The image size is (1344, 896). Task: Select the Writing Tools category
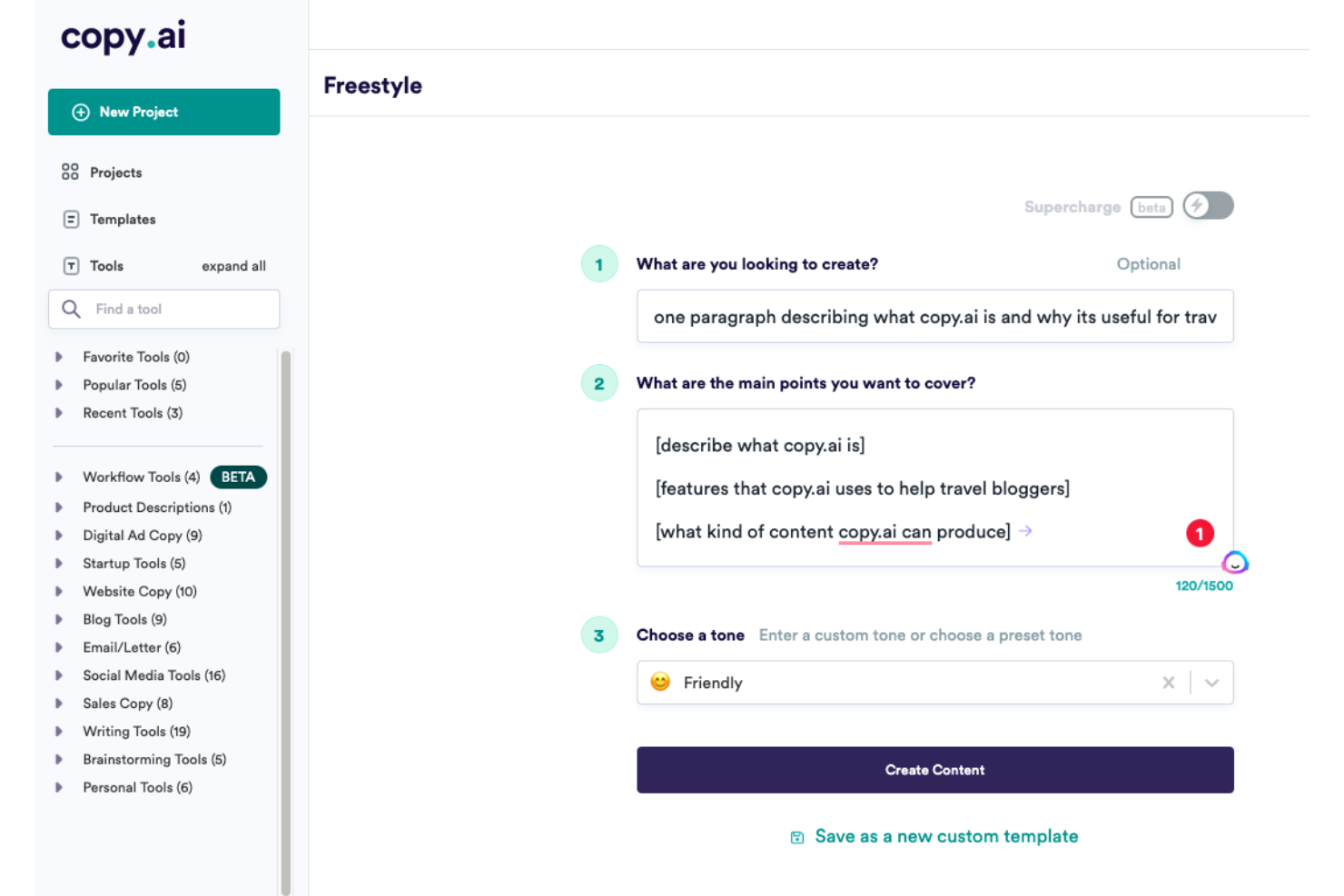tap(136, 731)
